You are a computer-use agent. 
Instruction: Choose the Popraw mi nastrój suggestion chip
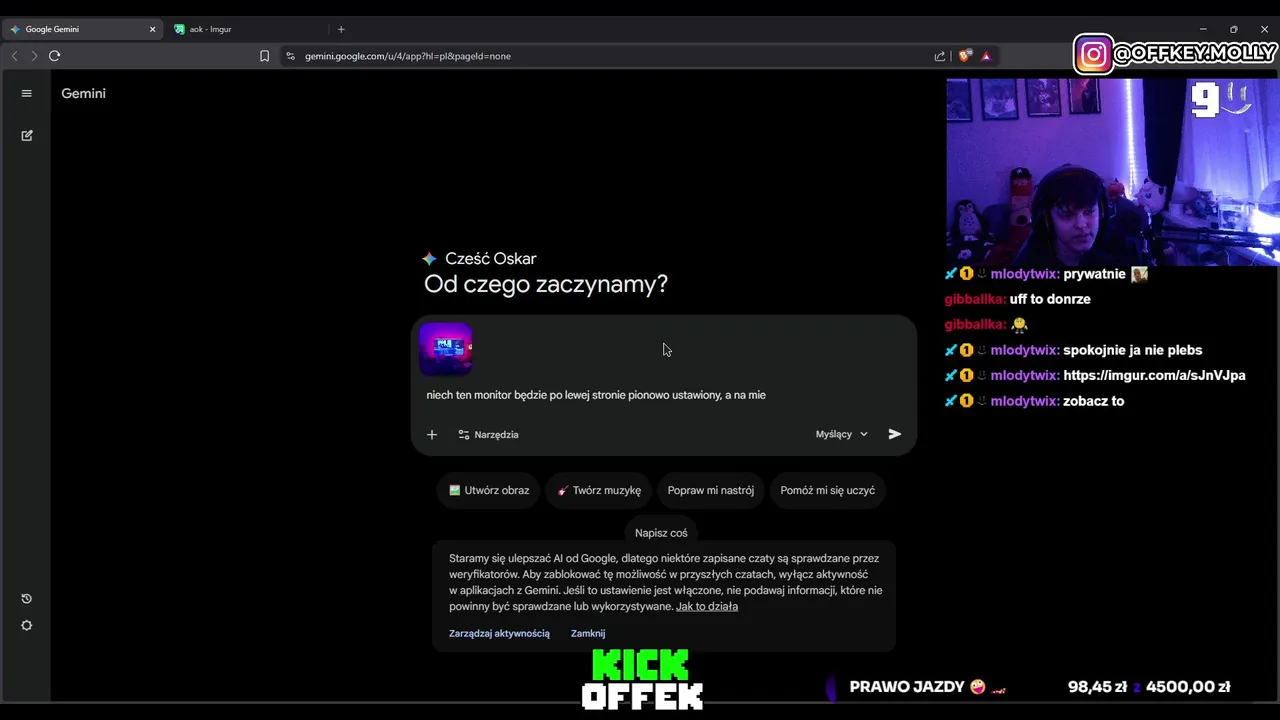(x=711, y=490)
